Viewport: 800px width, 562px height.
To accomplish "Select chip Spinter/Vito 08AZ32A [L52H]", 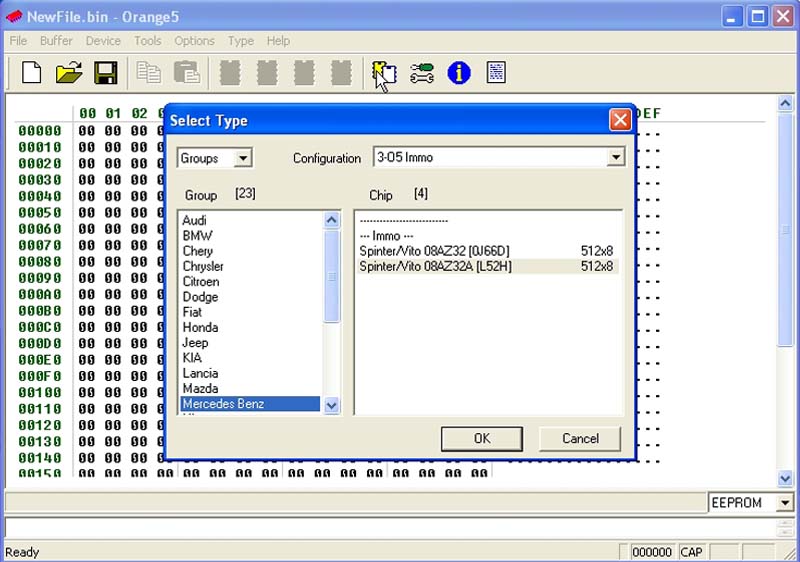I will point(488,266).
